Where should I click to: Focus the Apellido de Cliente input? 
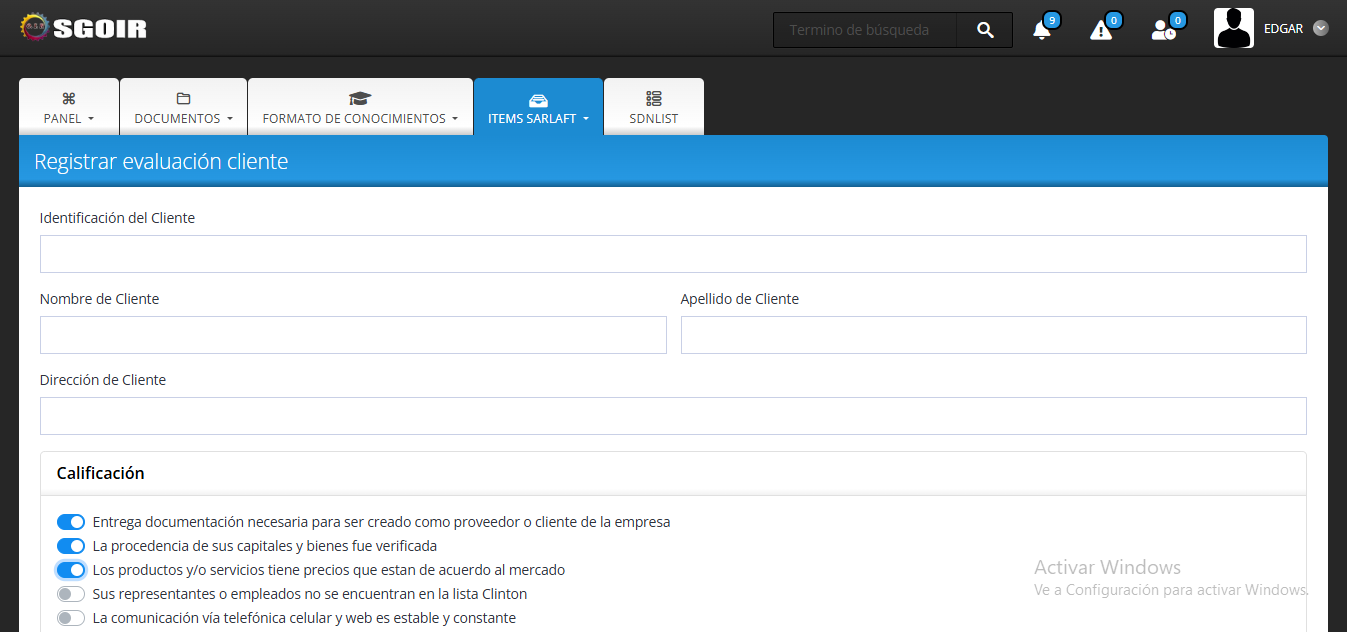coord(993,335)
